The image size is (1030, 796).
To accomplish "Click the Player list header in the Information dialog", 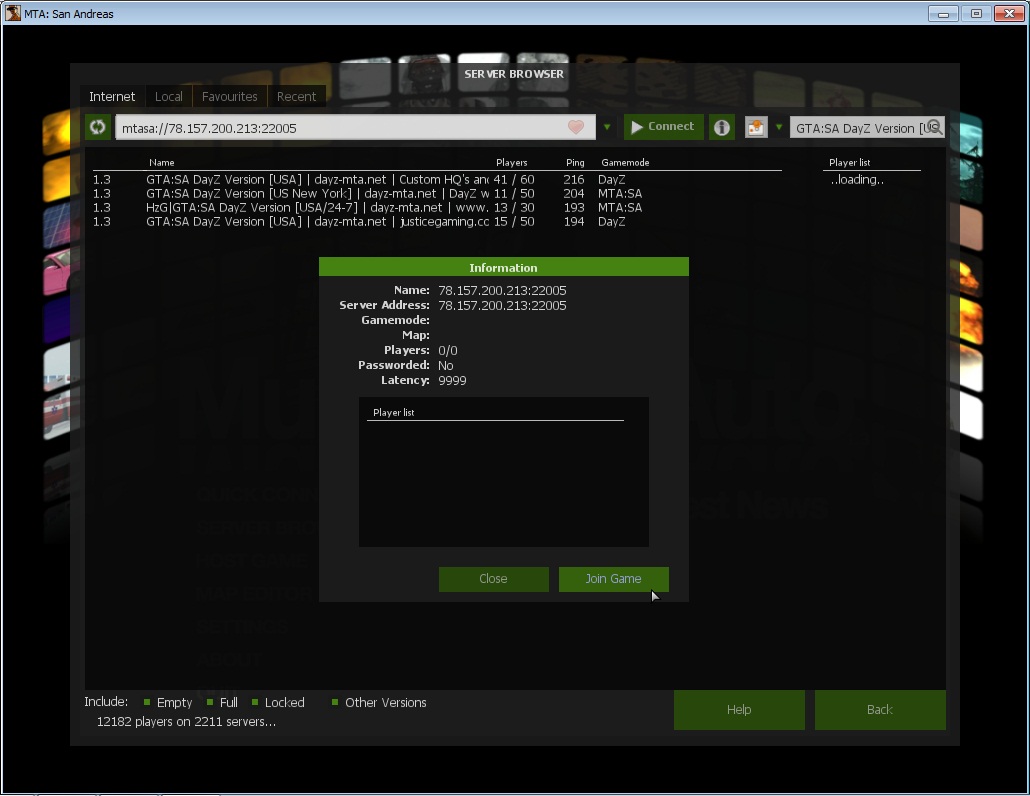I will pos(393,412).
